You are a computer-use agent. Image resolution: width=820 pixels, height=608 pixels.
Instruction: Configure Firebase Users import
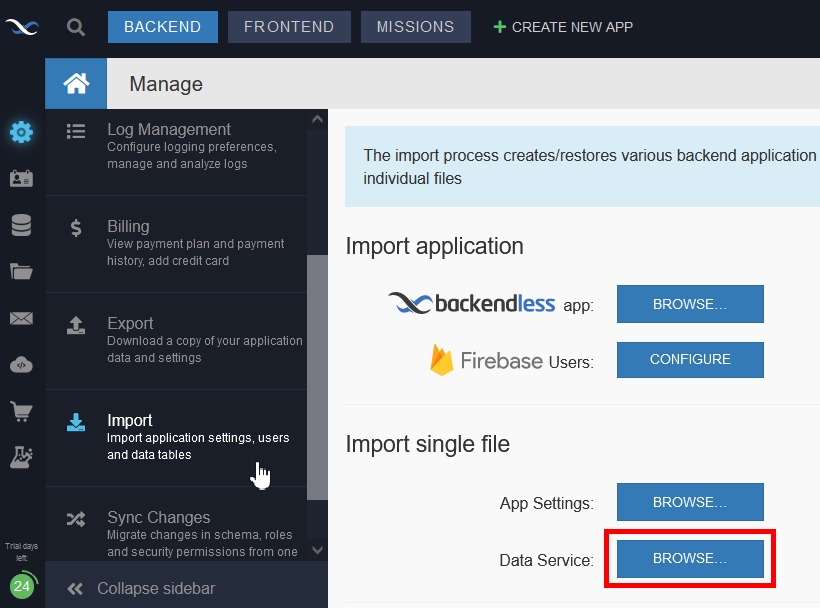click(690, 360)
